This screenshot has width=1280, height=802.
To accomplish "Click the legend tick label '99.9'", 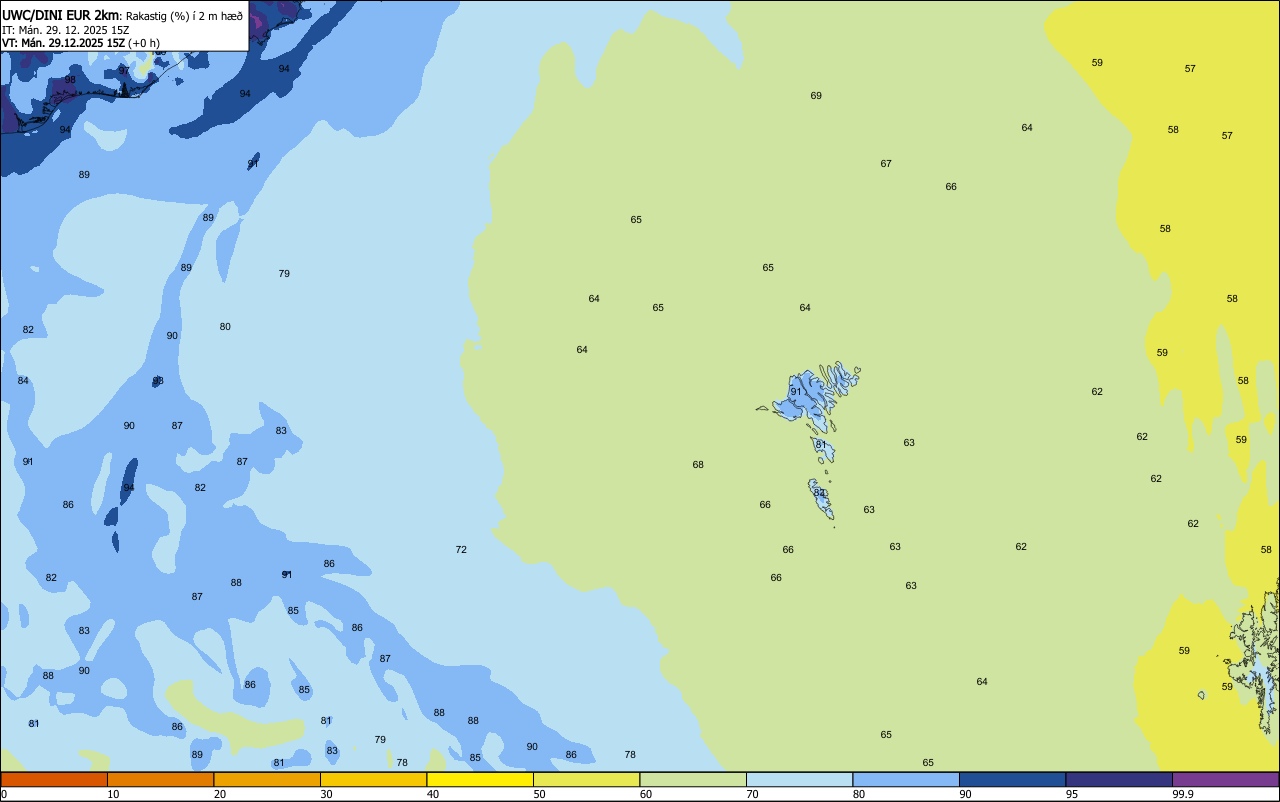I will coord(1182,794).
